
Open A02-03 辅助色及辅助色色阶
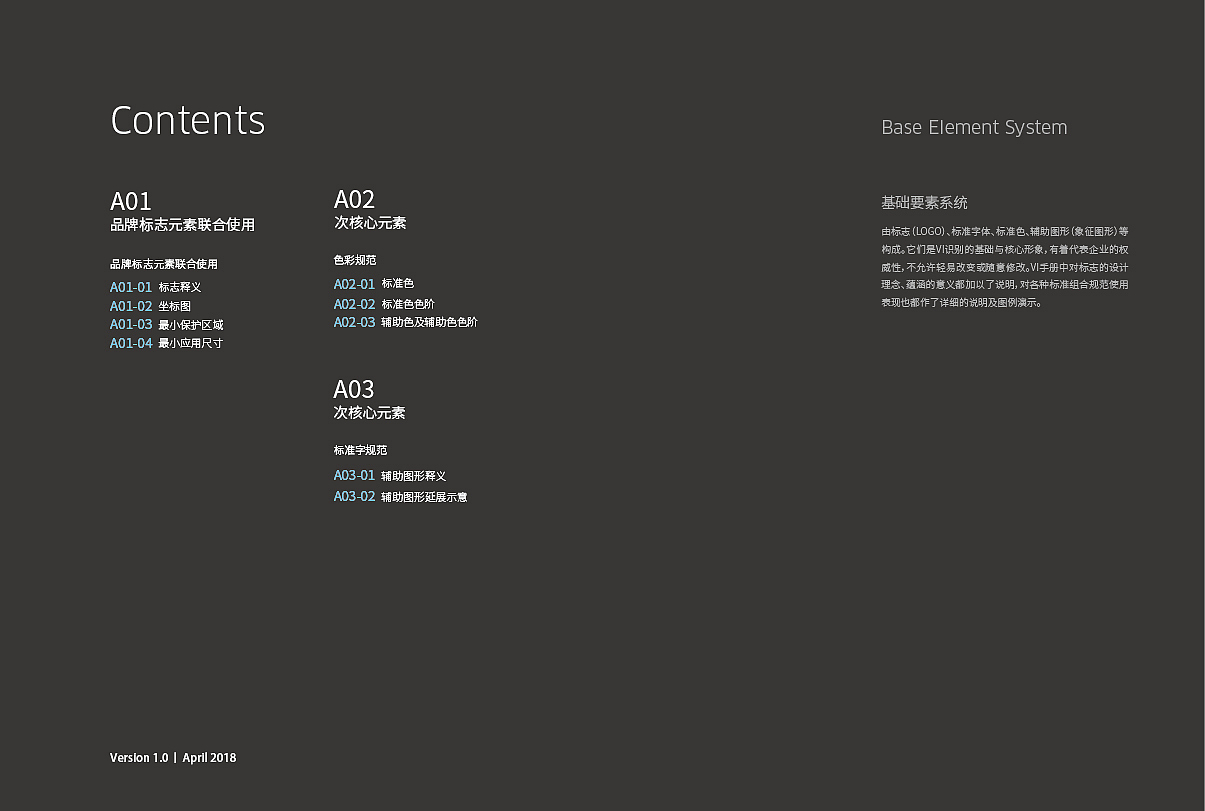(x=406, y=322)
